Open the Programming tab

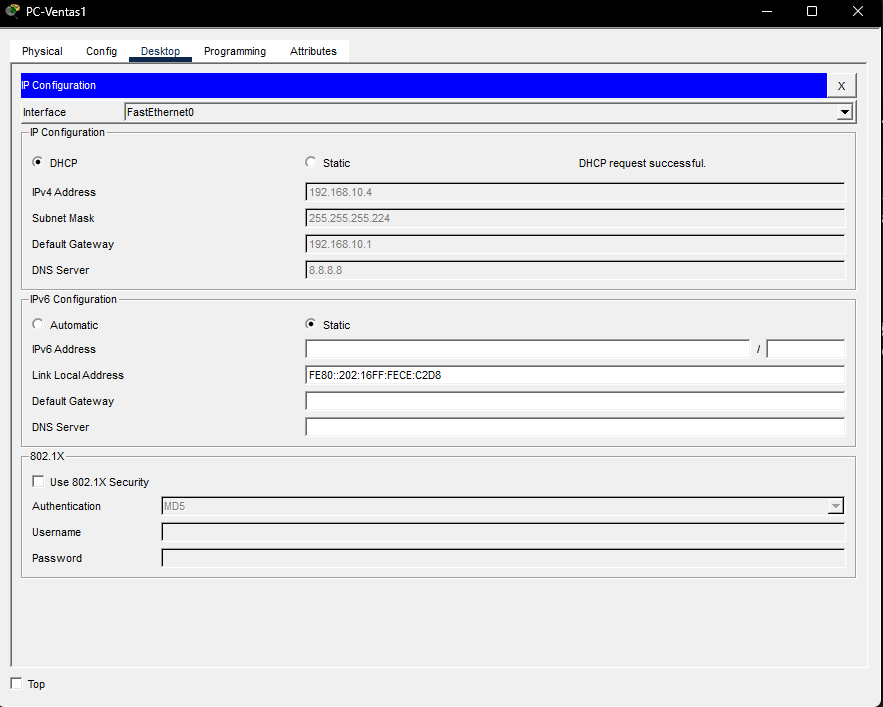[x=235, y=51]
